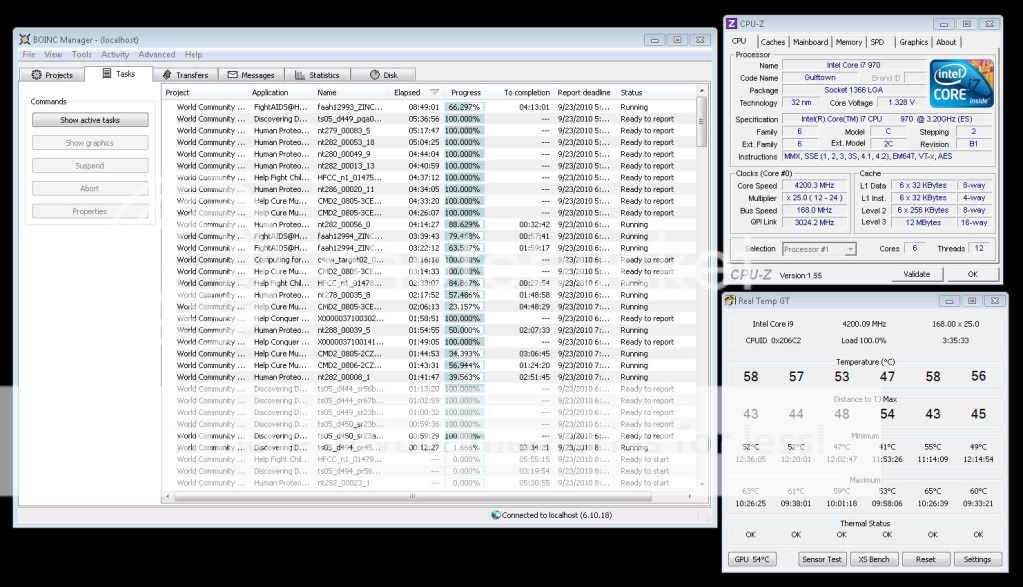1023x587 pixels.
Task: Click the pie icon on Disk tab
Action: [374, 75]
